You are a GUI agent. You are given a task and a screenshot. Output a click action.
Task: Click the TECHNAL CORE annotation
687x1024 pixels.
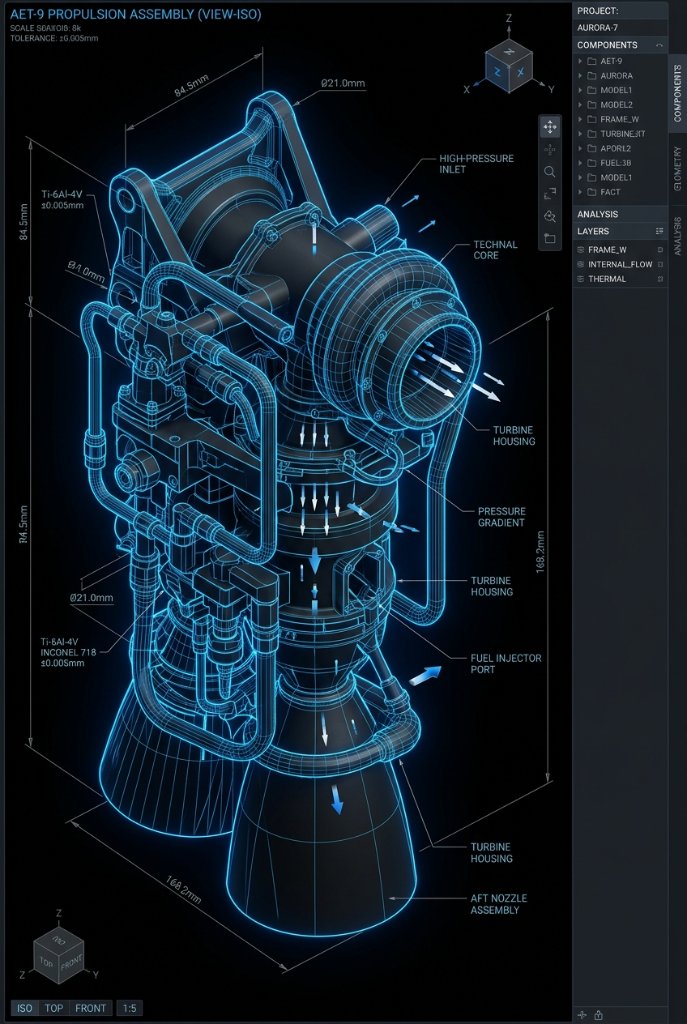coord(495,249)
